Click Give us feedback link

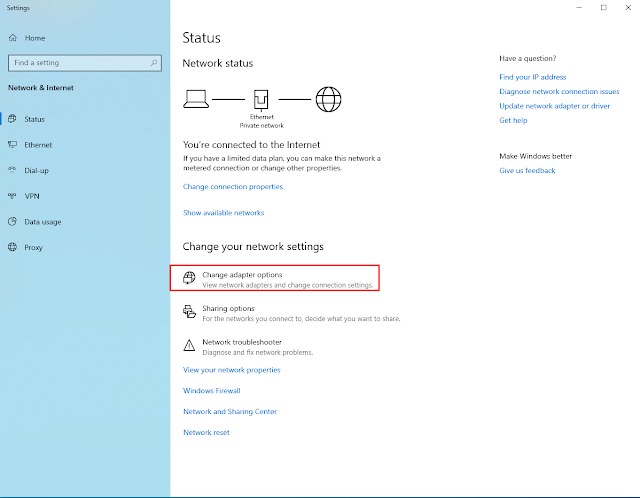pyautogui.click(x=527, y=171)
